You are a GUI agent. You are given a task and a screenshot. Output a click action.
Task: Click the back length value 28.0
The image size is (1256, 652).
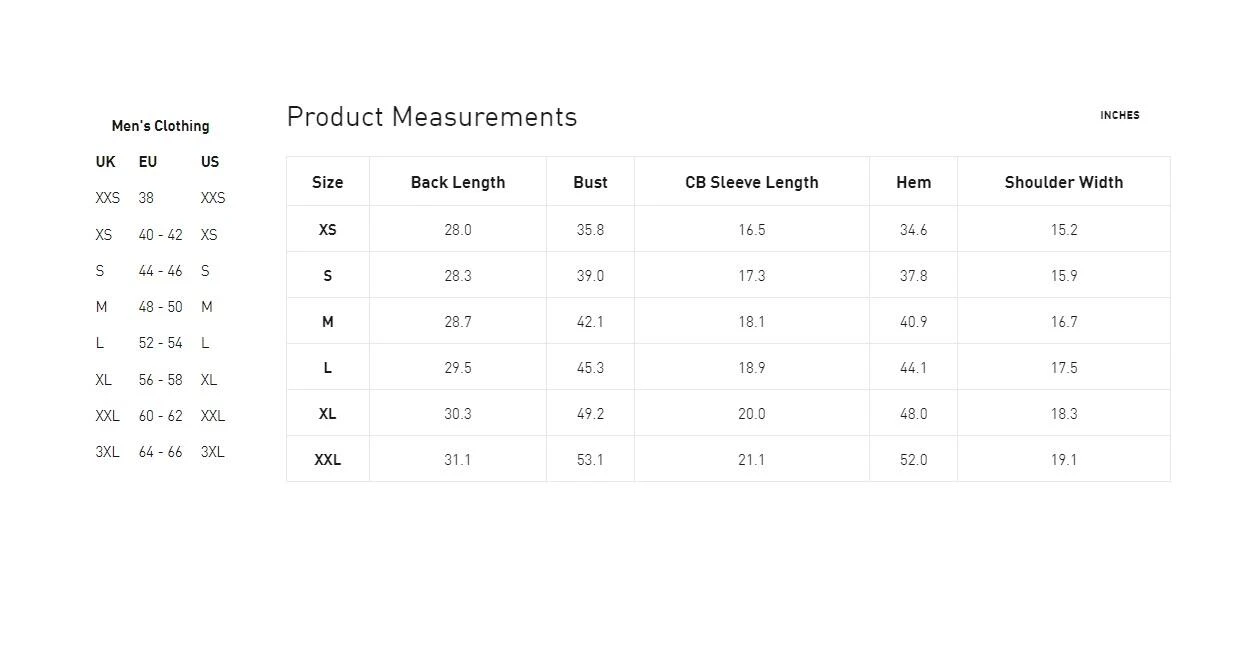coord(458,230)
